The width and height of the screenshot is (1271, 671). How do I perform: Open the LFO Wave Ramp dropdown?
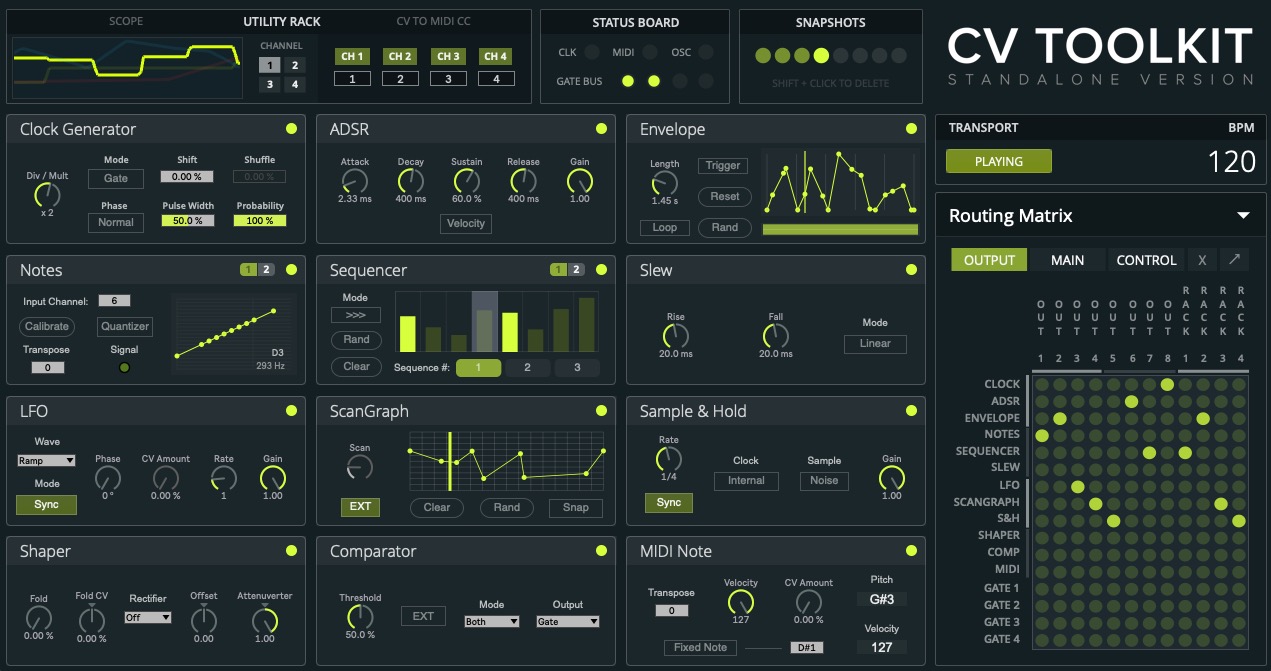click(x=46, y=460)
